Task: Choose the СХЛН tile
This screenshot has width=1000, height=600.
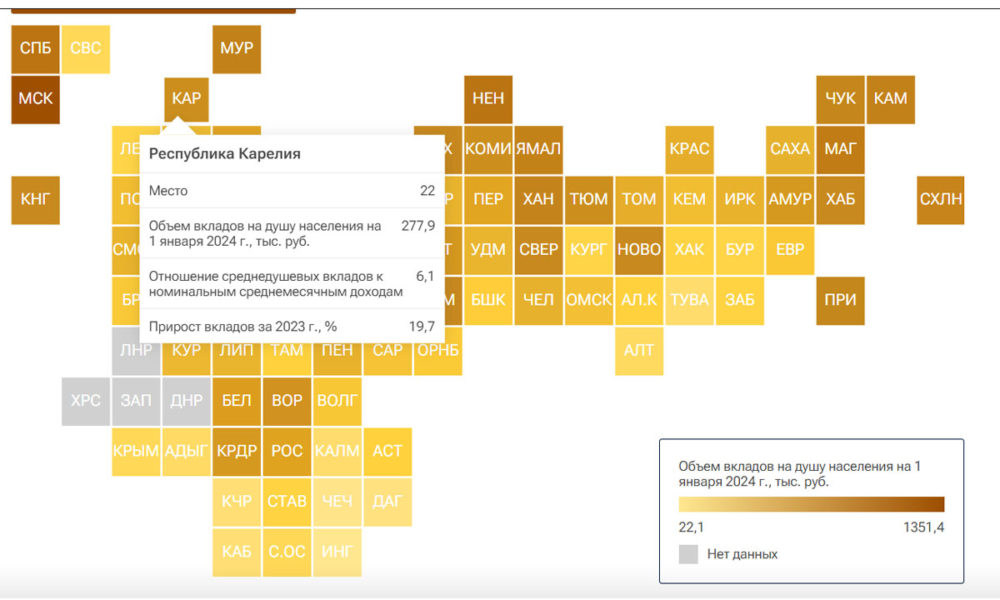Action: click(941, 200)
